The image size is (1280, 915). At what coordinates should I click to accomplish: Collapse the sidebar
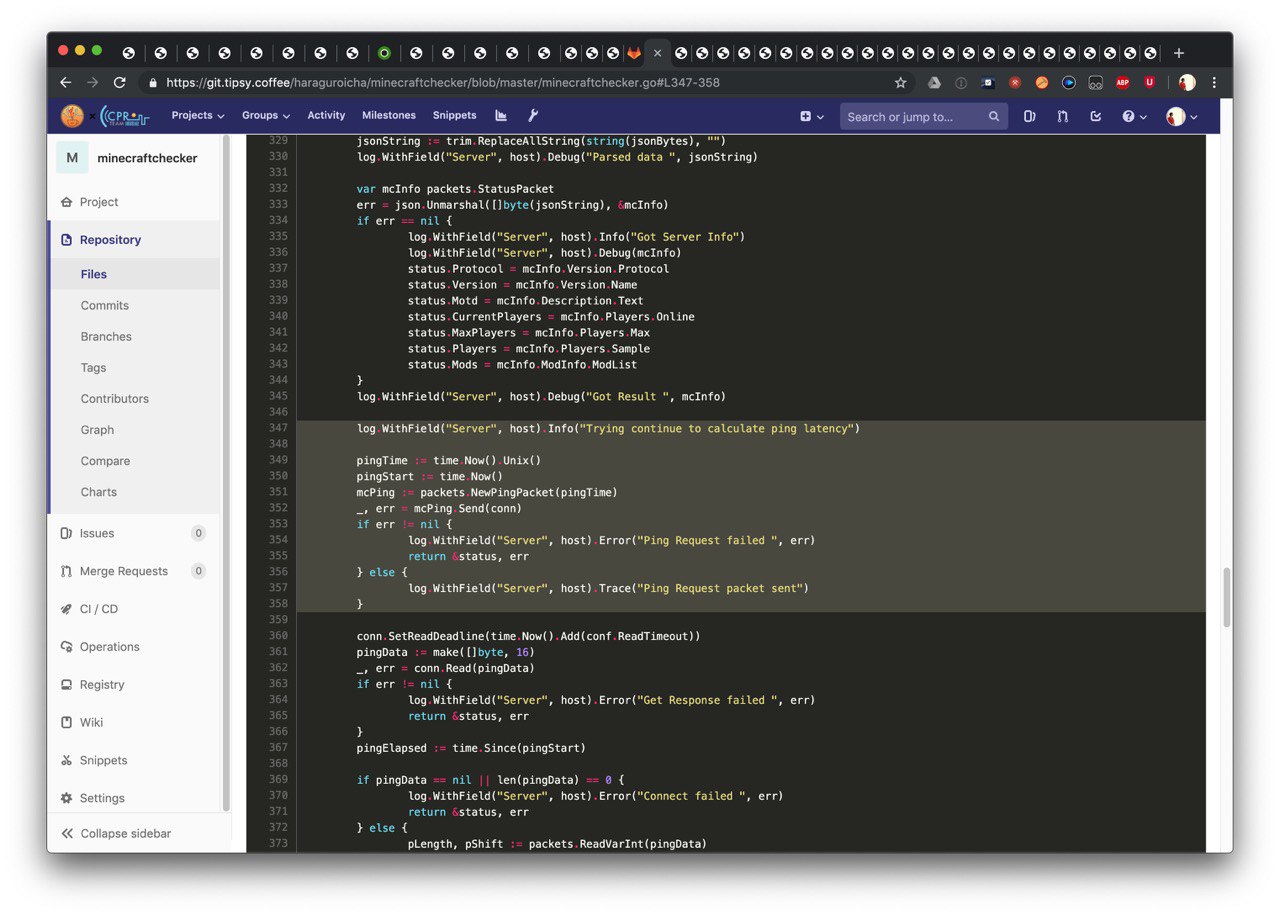116,833
